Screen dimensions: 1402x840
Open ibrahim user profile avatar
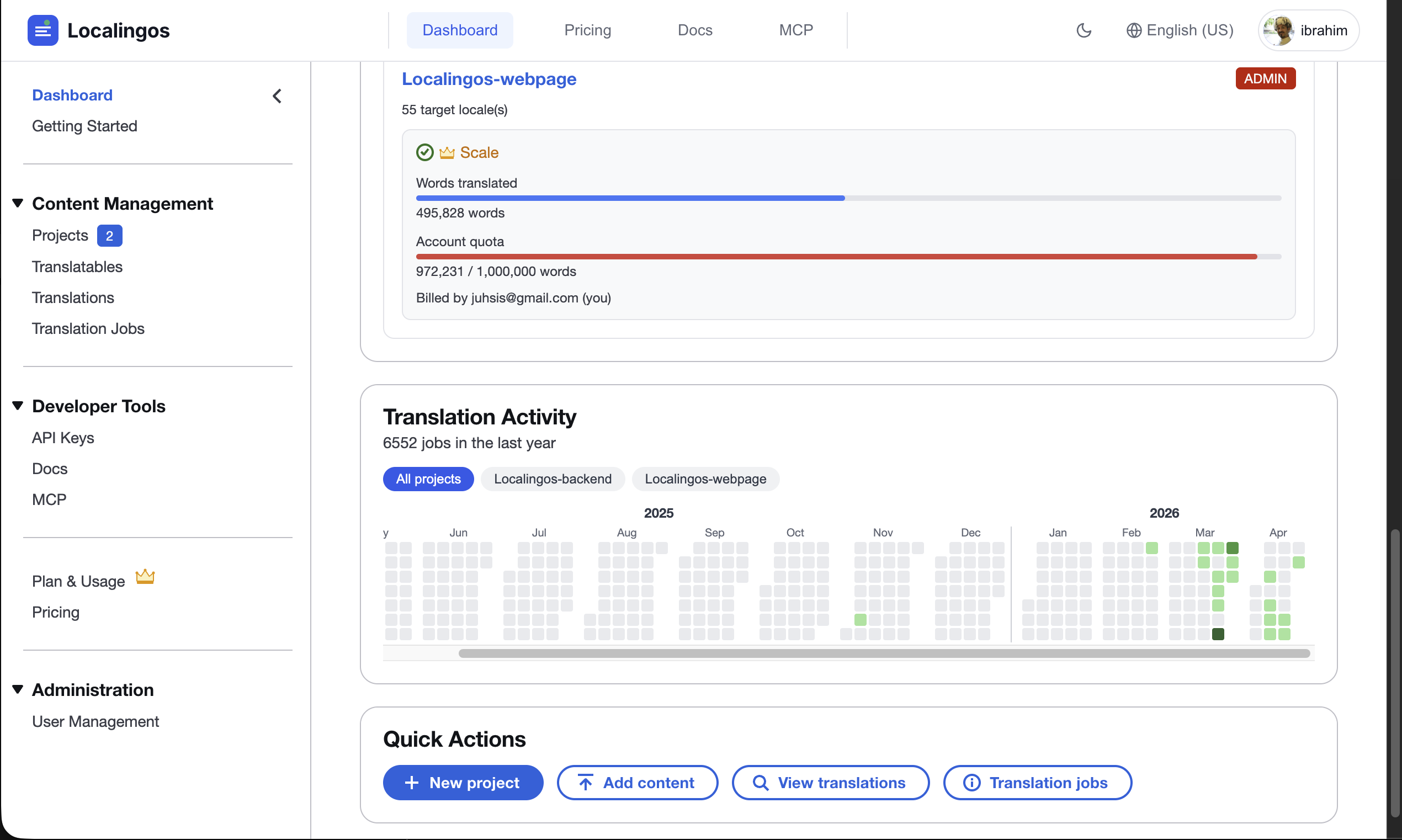coord(1278,30)
